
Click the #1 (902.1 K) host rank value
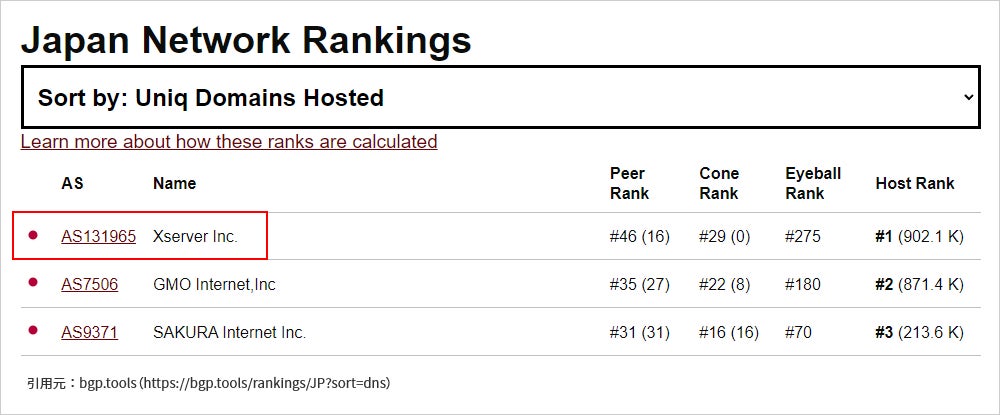[x=919, y=237]
